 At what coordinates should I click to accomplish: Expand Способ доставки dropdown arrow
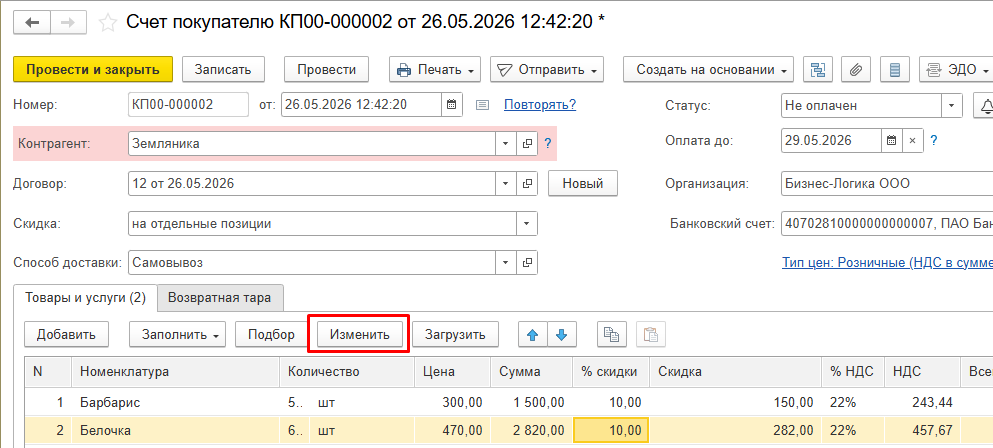point(505,262)
